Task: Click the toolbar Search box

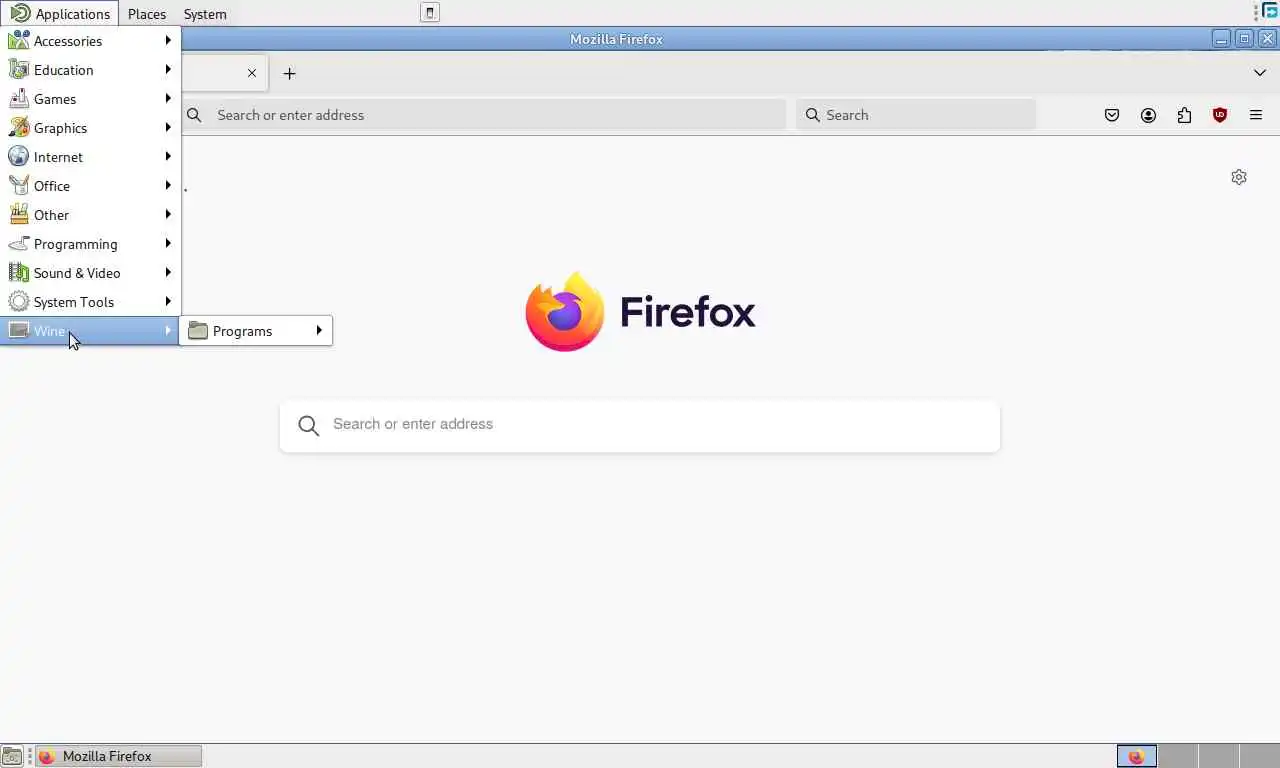Action: 916,115
